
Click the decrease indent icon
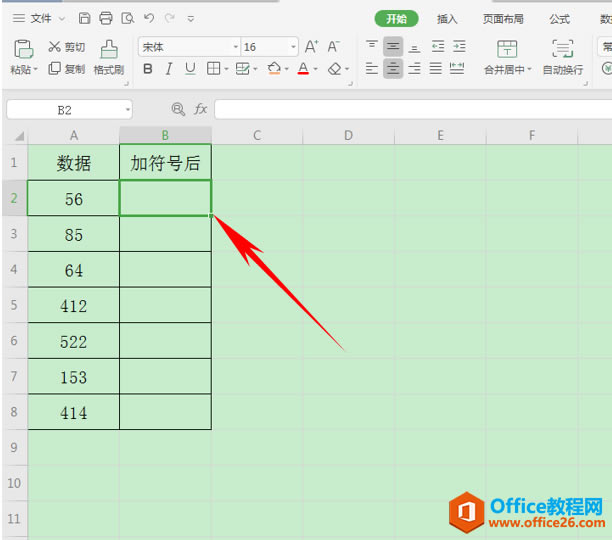pos(438,46)
